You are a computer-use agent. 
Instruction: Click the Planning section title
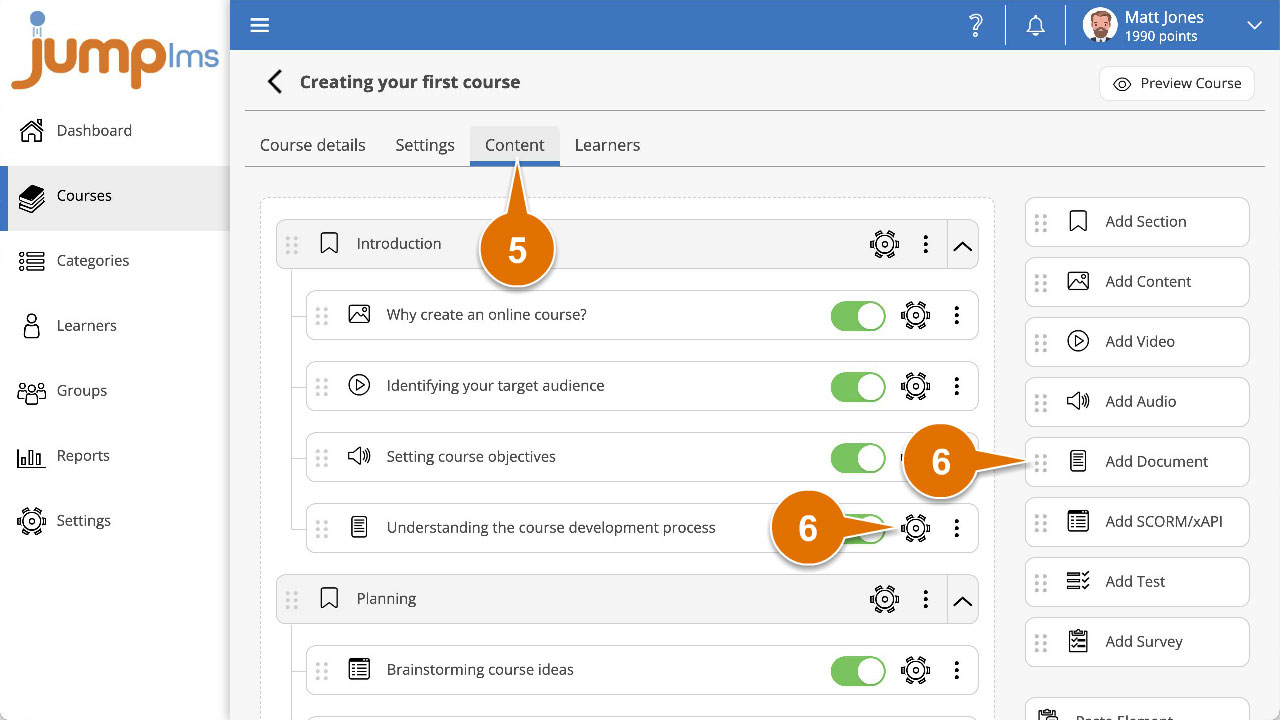click(x=386, y=599)
